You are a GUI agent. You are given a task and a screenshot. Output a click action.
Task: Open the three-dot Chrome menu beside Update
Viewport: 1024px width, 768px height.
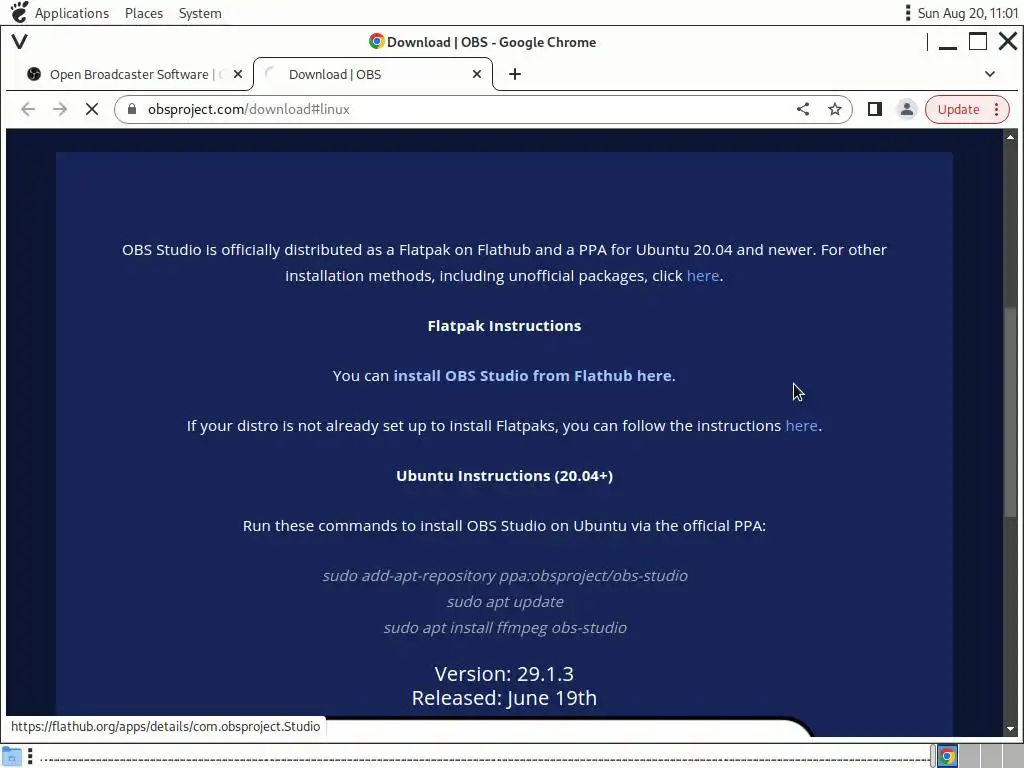coord(997,109)
